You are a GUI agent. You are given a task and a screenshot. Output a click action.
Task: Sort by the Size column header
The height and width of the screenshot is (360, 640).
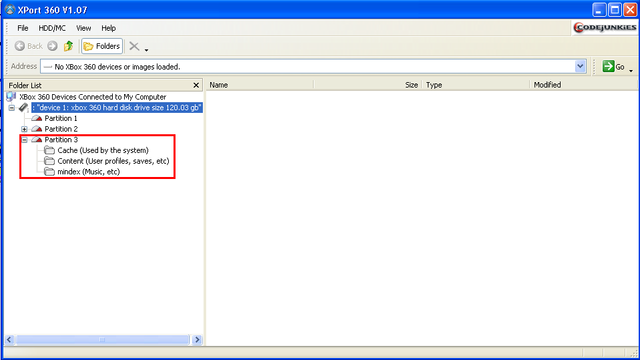coord(368,85)
